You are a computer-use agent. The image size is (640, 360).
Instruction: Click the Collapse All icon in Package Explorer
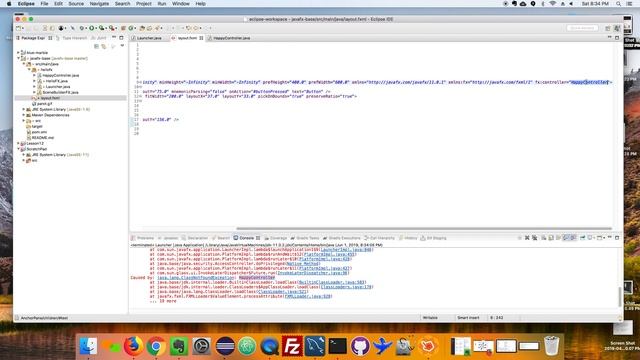pyautogui.click(x=96, y=46)
